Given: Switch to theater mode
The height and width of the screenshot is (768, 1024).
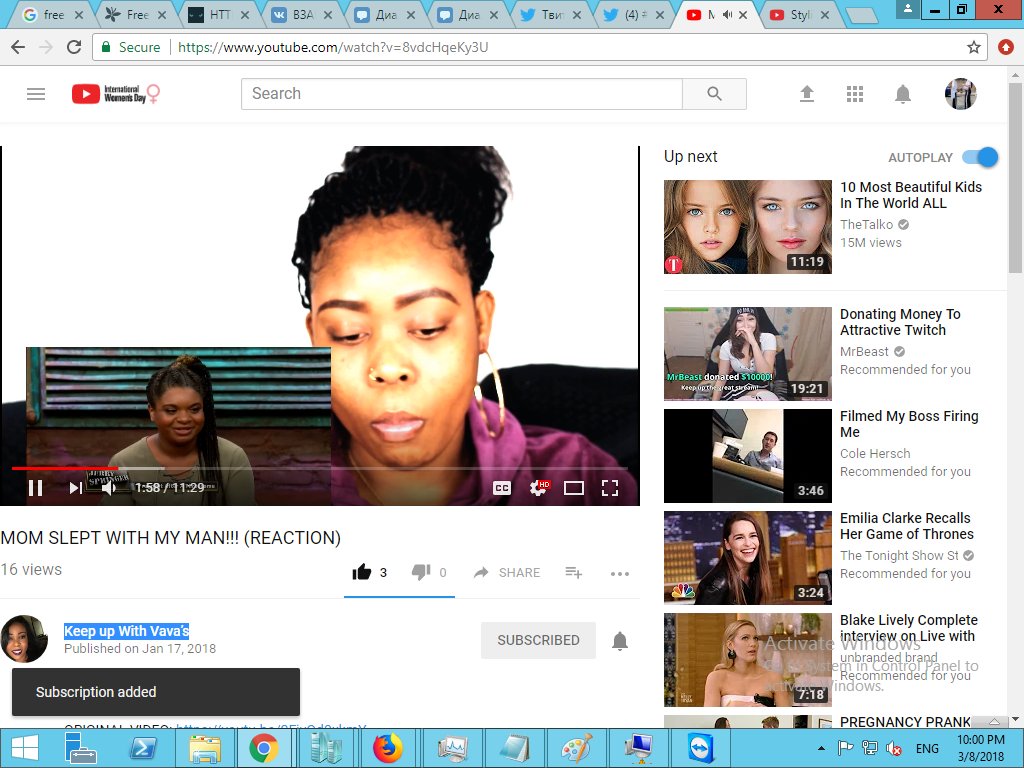Looking at the screenshot, I should click(x=574, y=488).
